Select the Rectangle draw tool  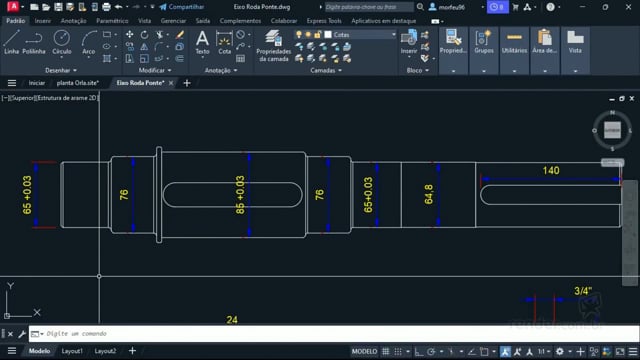pyautogui.click(x=107, y=35)
